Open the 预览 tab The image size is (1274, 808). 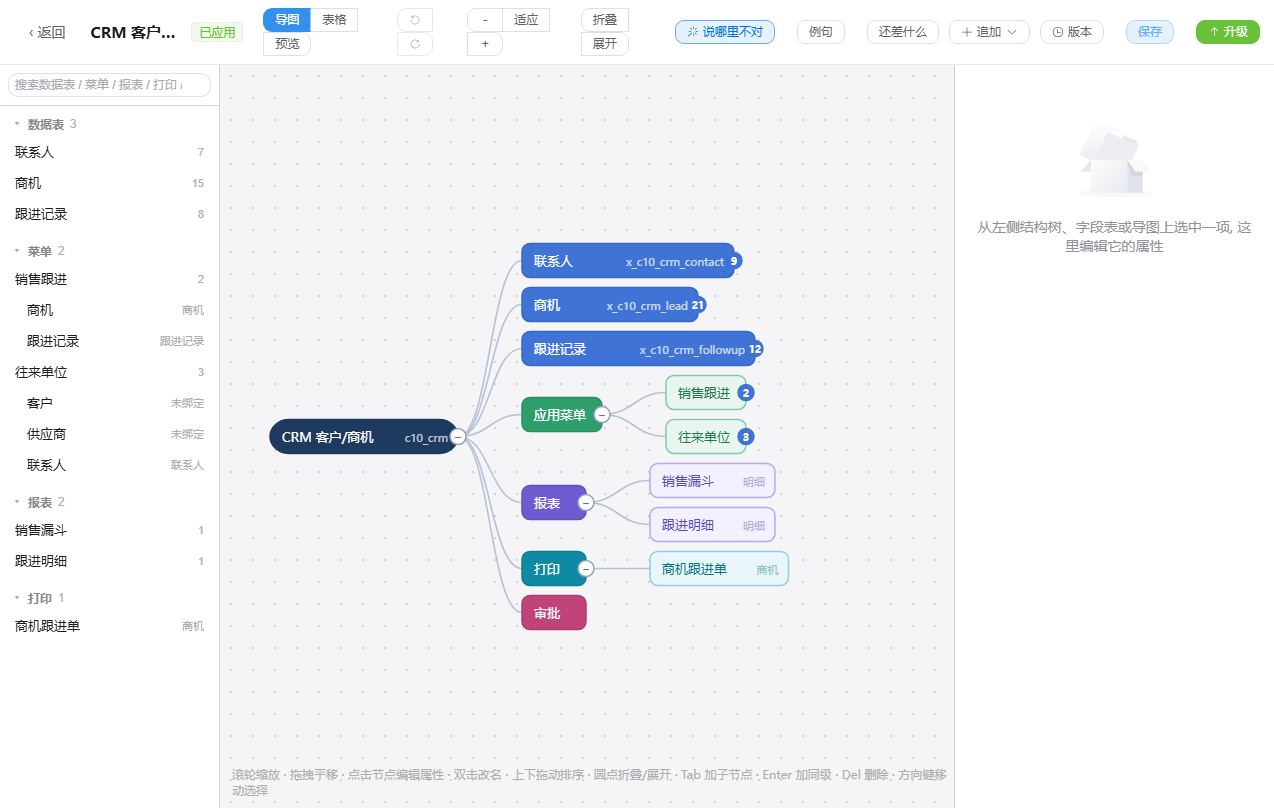287,44
